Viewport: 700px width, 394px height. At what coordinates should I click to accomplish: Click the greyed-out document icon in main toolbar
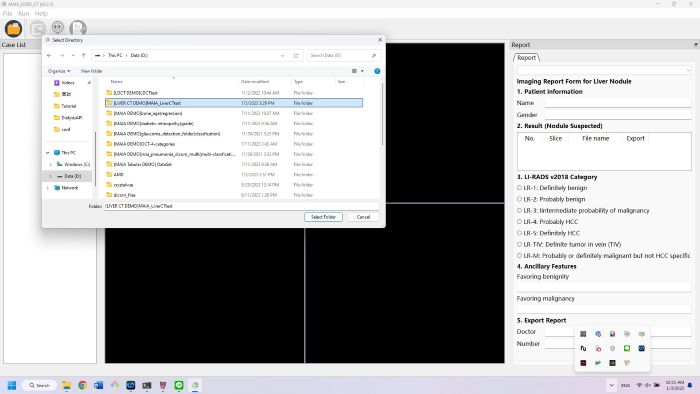(78, 29)
